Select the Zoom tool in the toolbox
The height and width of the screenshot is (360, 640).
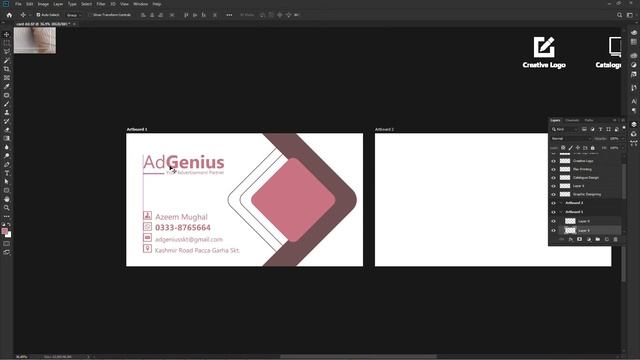[x=7, y=208]
